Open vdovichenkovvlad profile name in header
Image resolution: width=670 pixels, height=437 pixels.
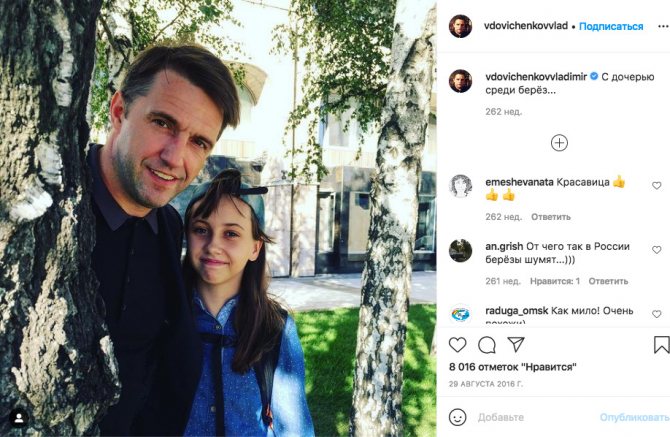coord(526,26)
